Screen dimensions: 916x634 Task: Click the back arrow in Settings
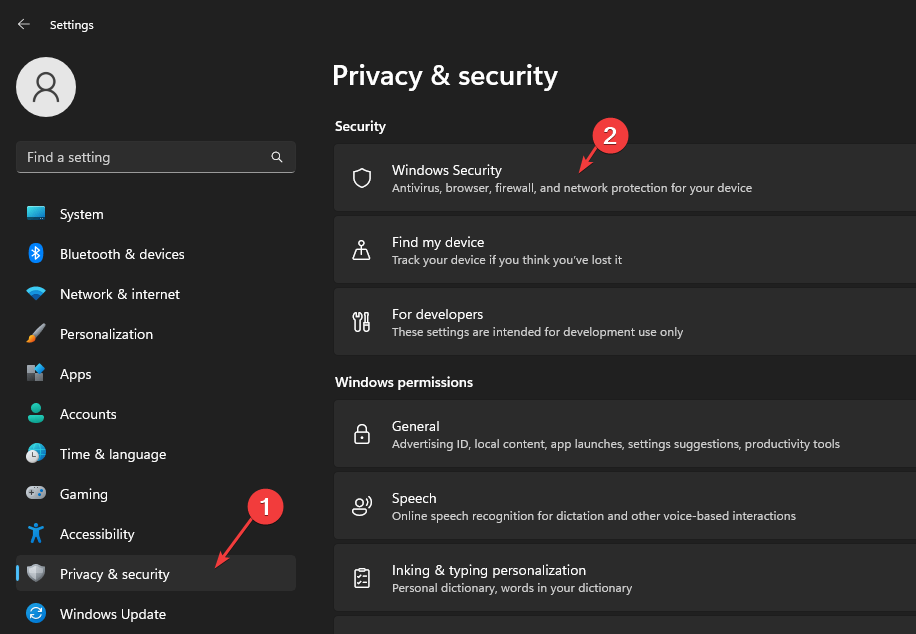(x=23, y=24)
